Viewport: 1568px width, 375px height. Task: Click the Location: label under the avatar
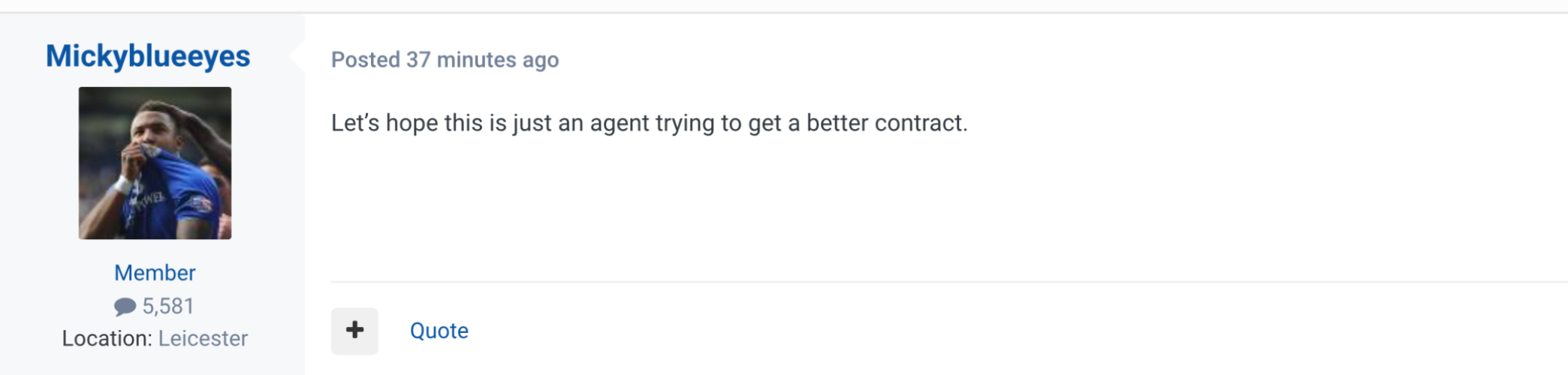pyautogui.click(x=107, y=339)
